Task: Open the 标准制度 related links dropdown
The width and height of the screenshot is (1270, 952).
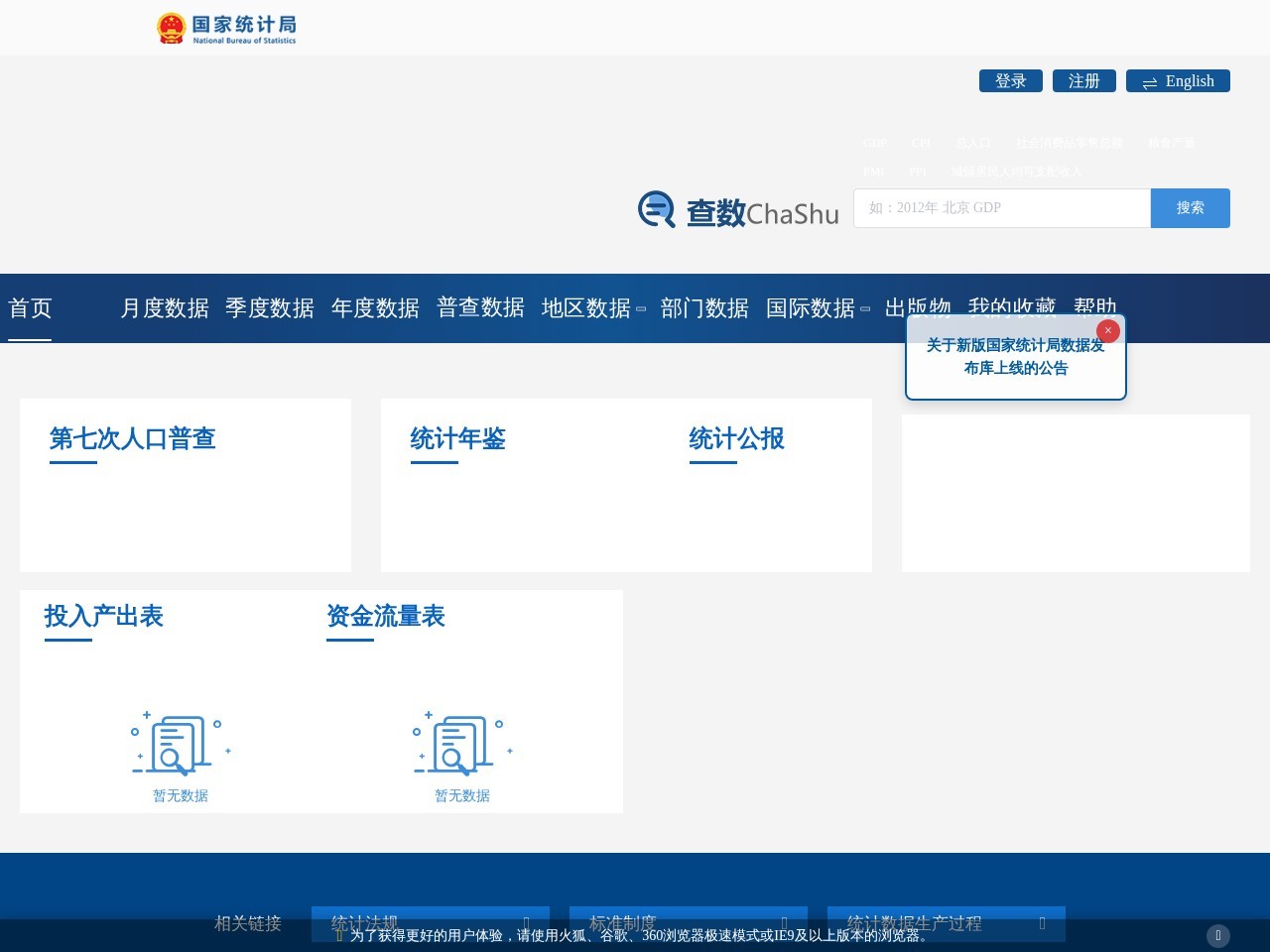Action: tap(689, 923)
